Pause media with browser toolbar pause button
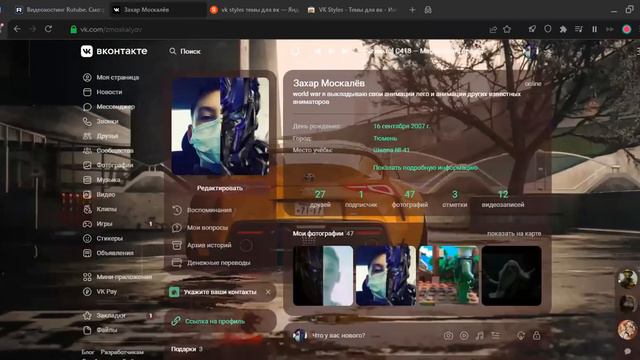 594,29
